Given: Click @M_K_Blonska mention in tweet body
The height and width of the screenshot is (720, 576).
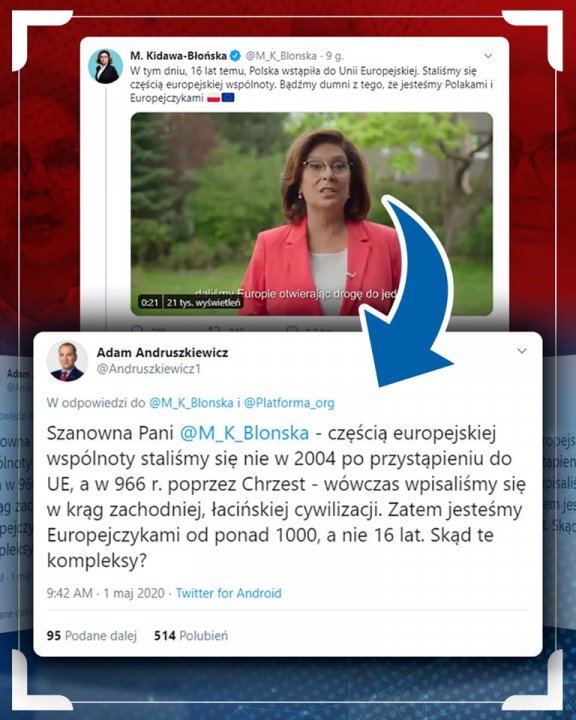Looking at the screenshot, I should pos(244,433).
